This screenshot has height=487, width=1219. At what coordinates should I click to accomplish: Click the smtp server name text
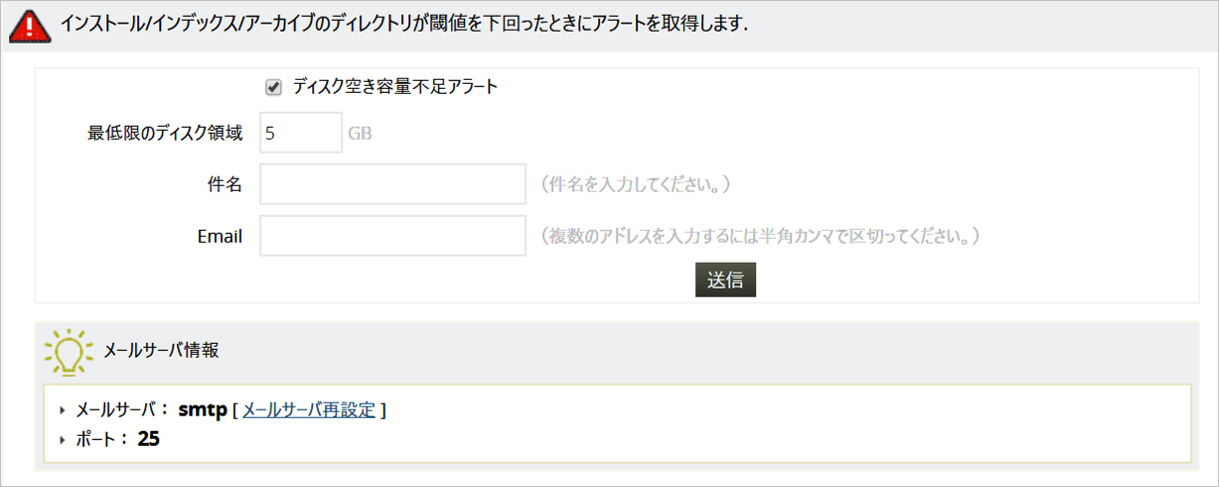[x=203, y=410]
